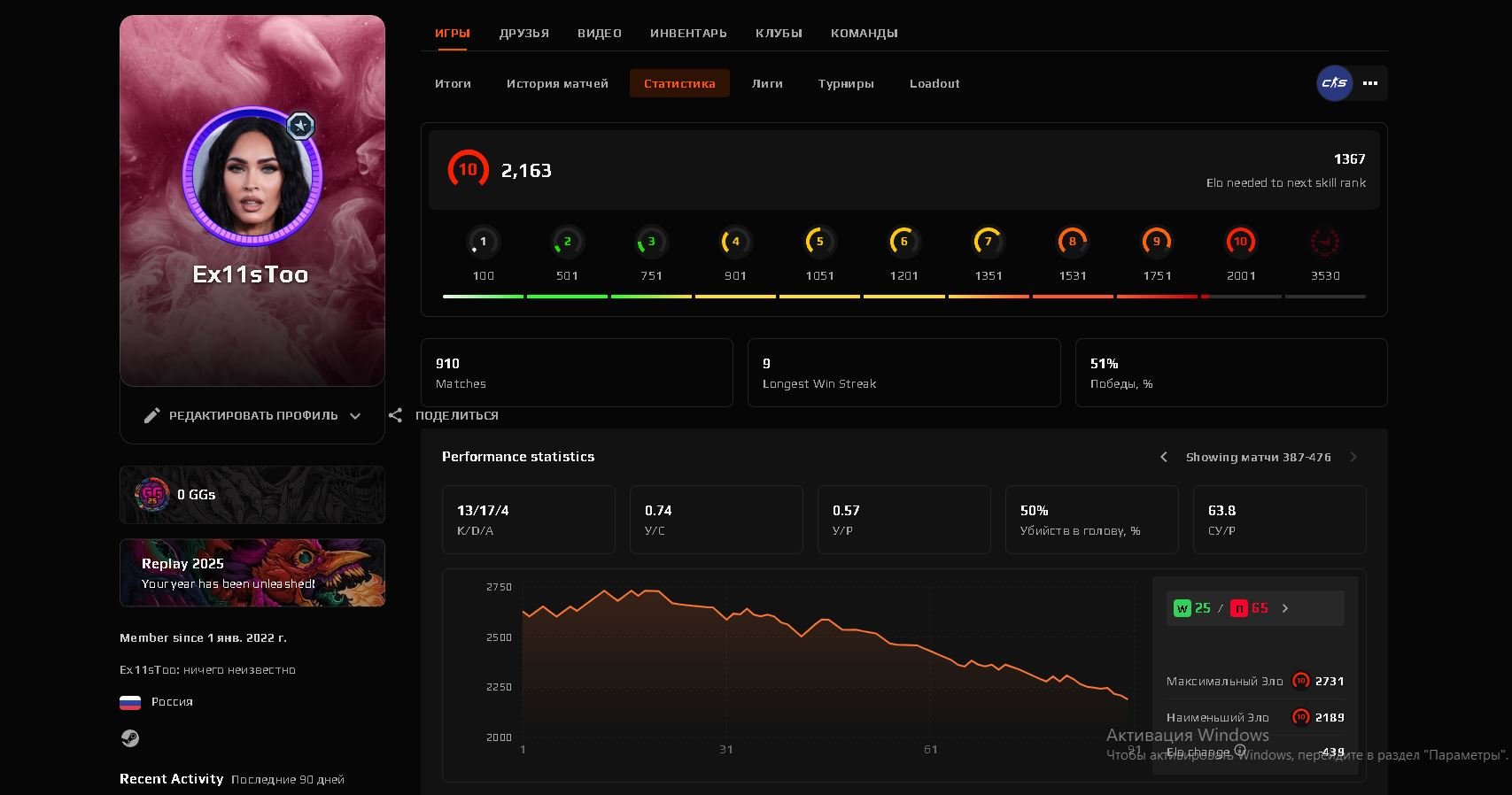The height and width of the screenshot is (795, 1512).
Task: Expand the edit profile dropdown chevron
Action: tap(355, 415)
